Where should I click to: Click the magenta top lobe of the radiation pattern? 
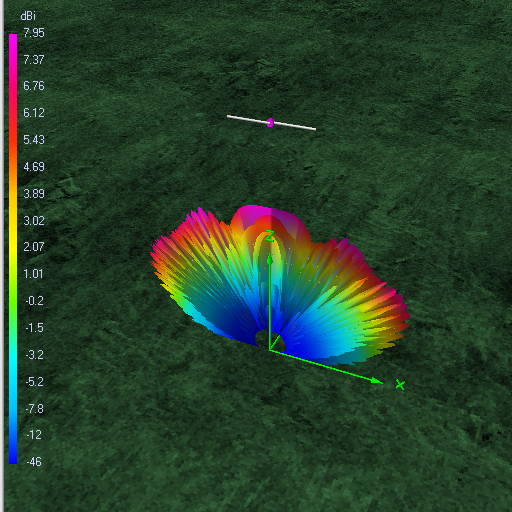(258, 213)
